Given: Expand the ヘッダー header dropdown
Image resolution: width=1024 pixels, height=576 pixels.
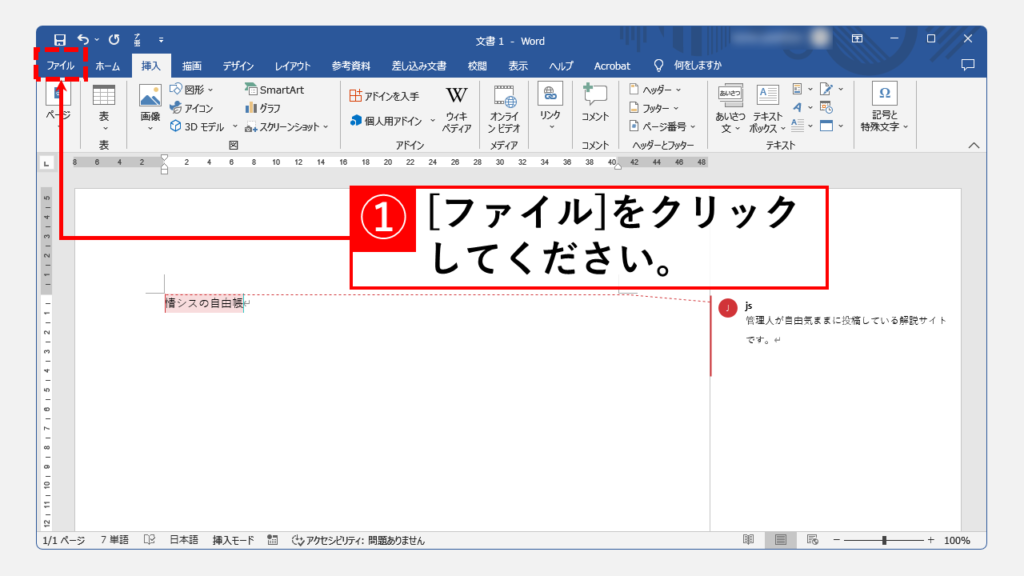Looking at the screenshot, I should tap(655, 89).
